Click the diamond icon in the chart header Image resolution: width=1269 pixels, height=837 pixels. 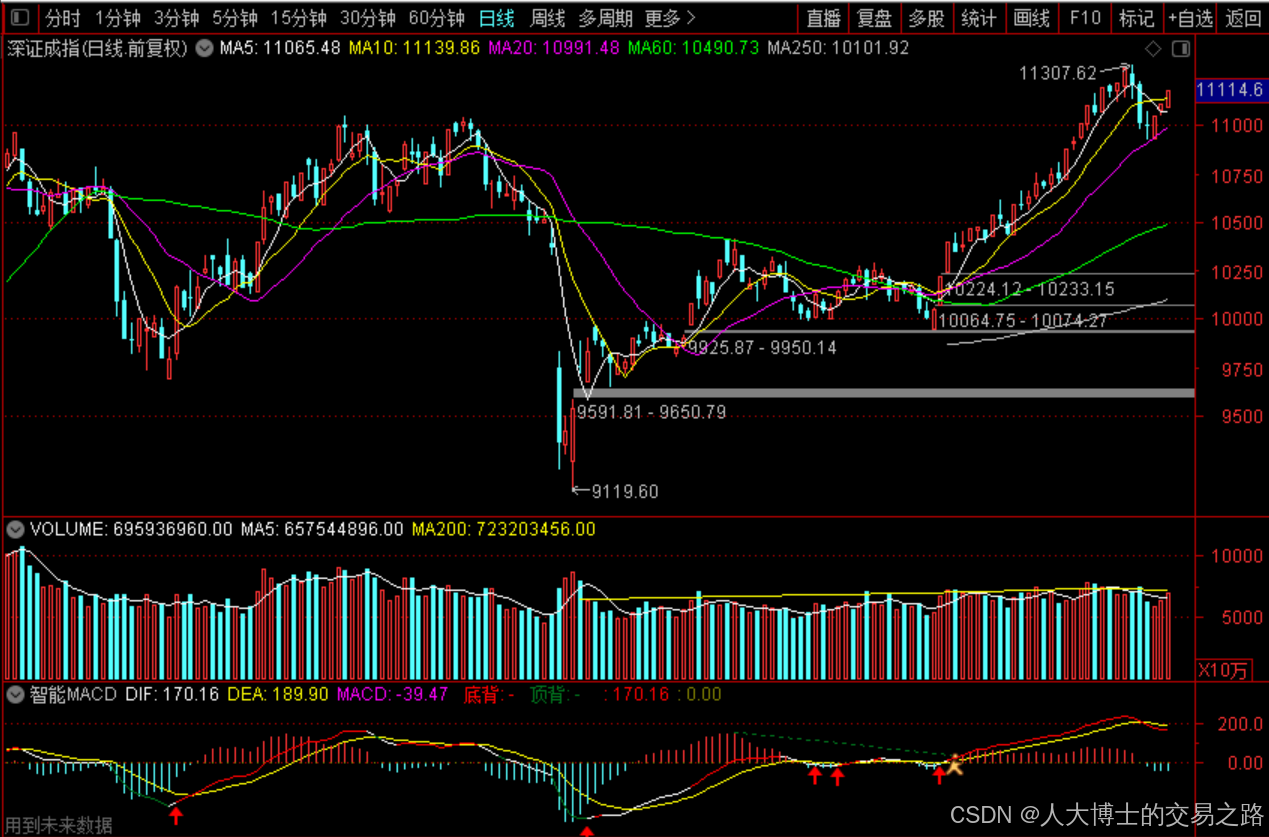click(1154, 49)
